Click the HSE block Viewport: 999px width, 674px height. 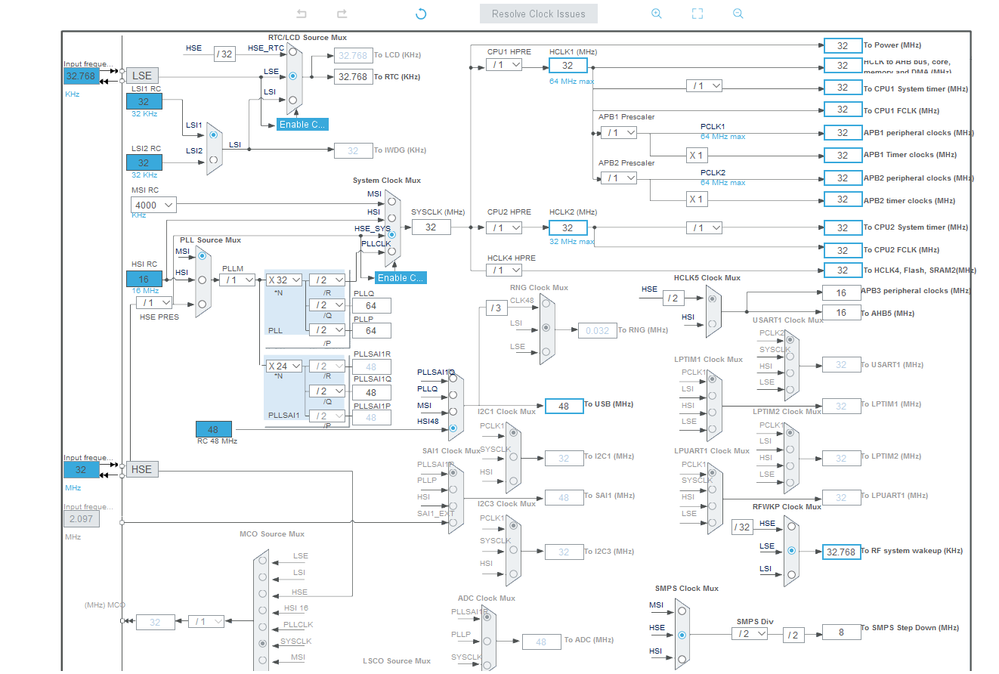[x=141, y=470]
